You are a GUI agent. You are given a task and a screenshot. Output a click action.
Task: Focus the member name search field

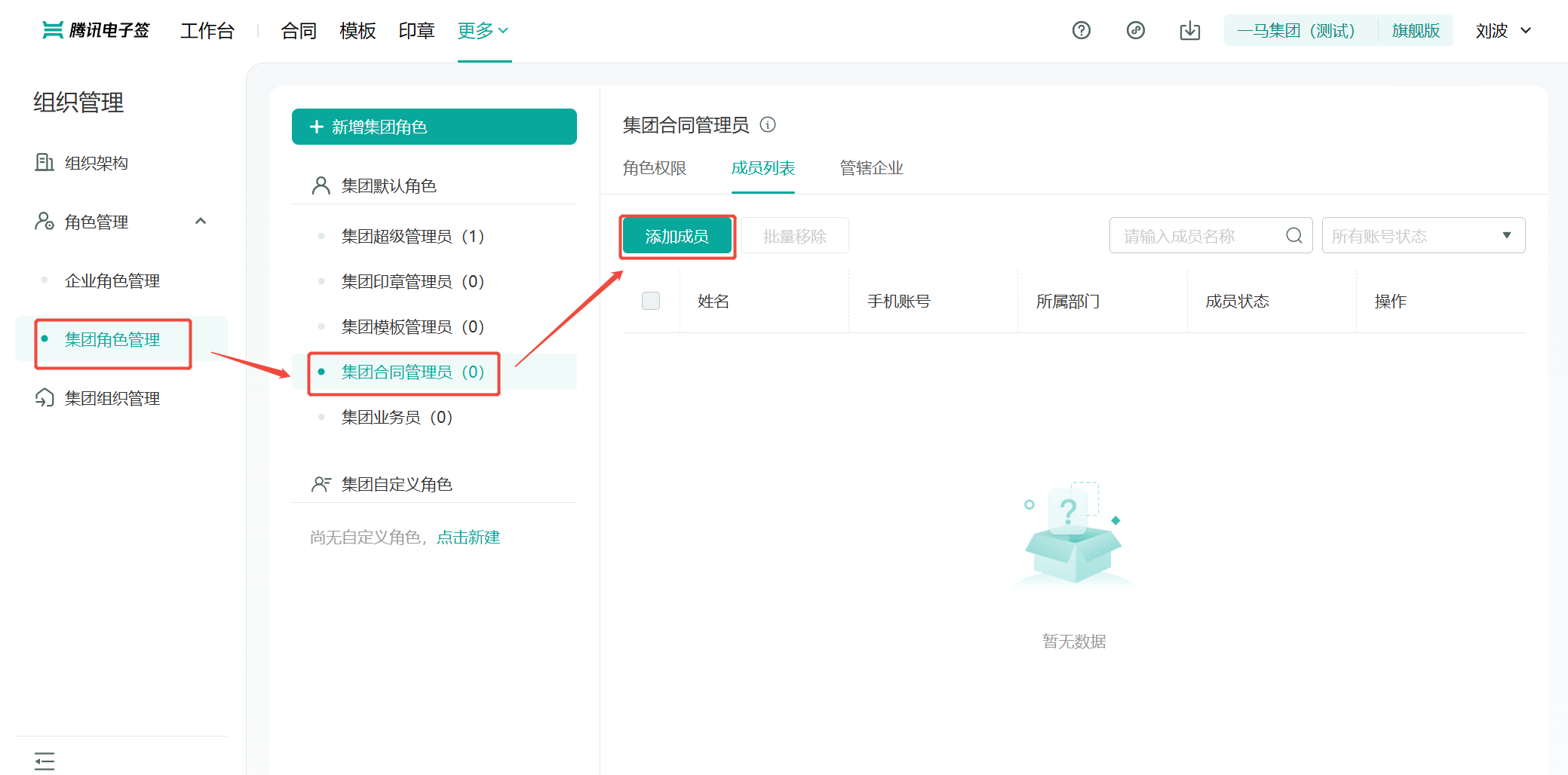(1199, 236)
